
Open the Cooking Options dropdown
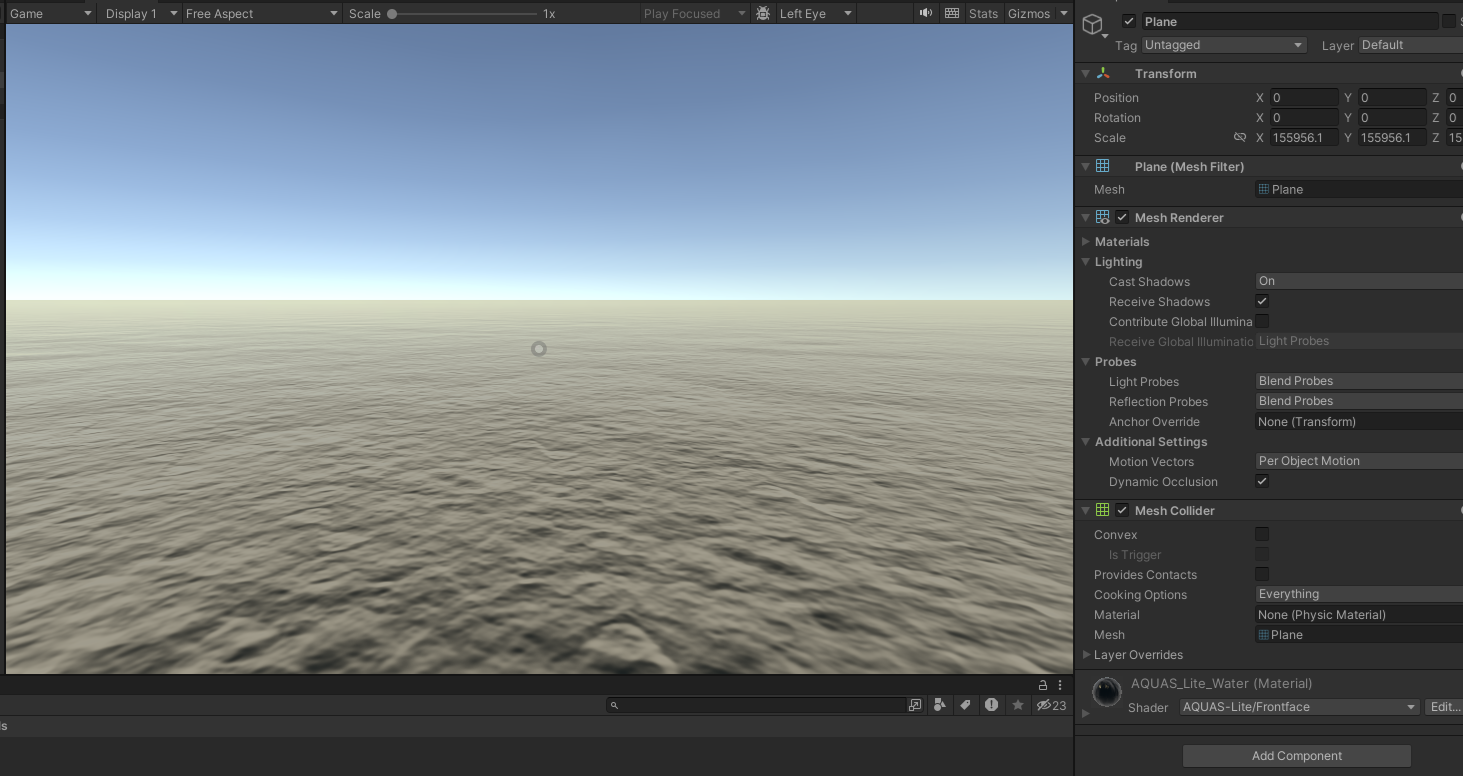tap(1359, 594)
